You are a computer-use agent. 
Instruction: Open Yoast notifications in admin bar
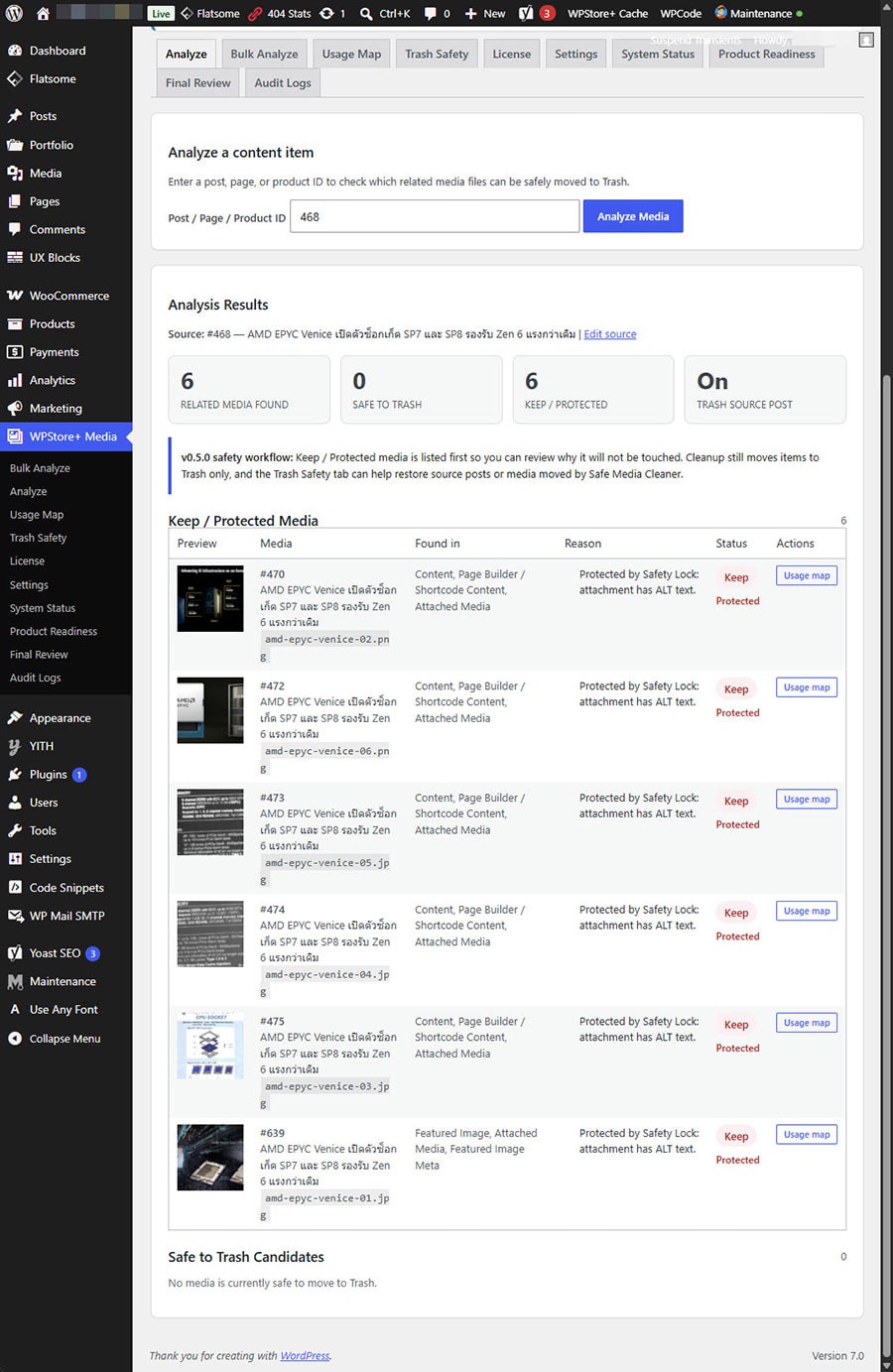point(537,14)
